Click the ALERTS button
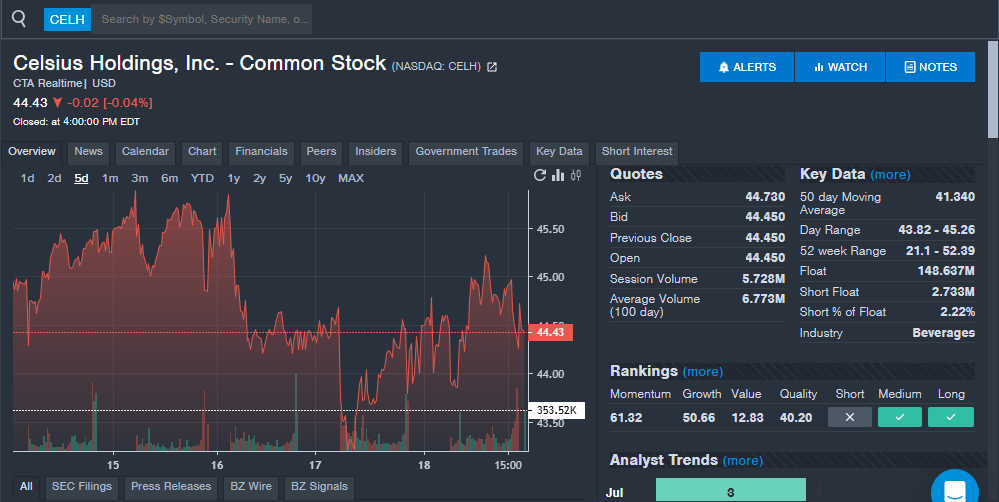 point(747,67)
